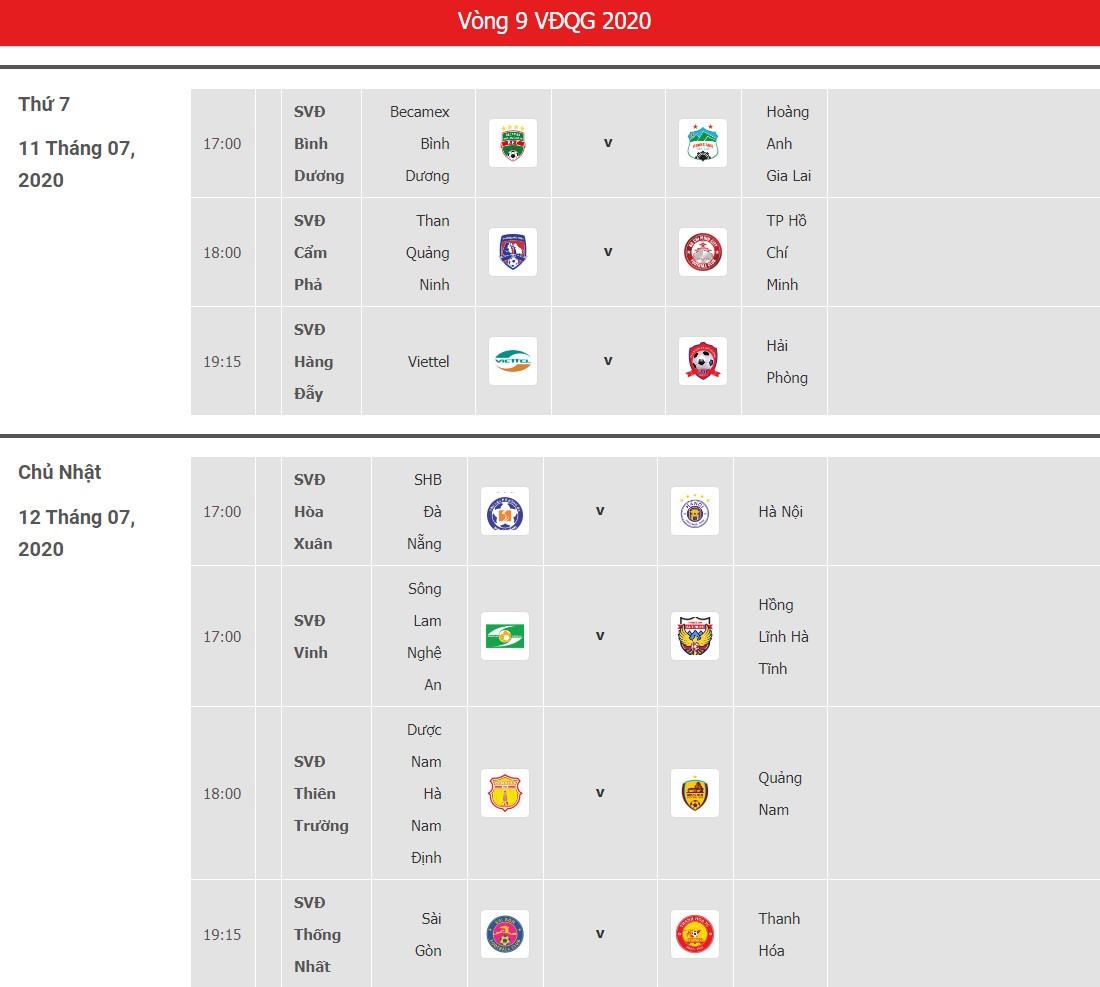Open the Hà Nội team name link
Screen dimensions: 1100x987
point(780,511)
